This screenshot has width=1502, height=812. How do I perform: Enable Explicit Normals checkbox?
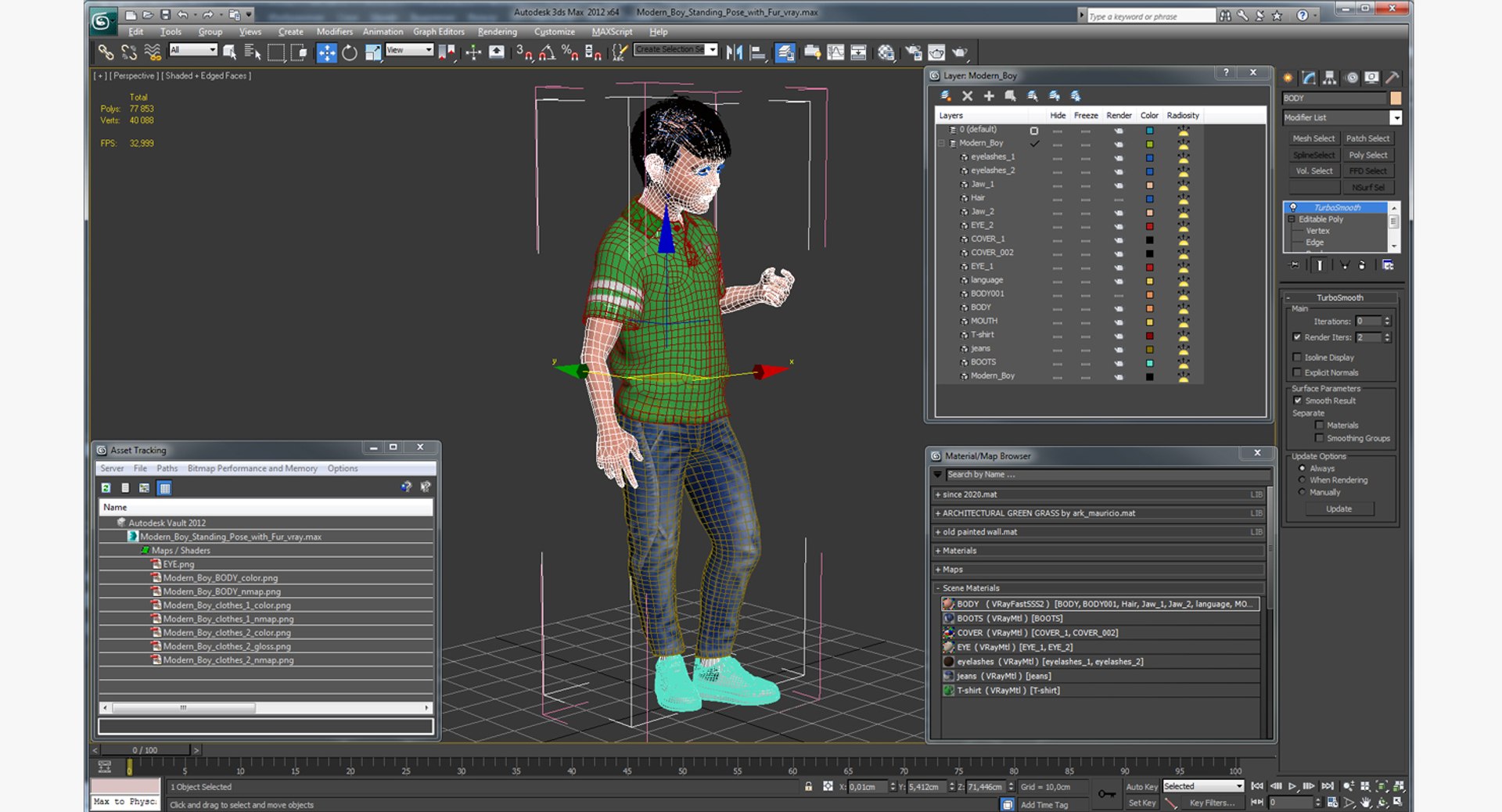(x=1297, y=372)
